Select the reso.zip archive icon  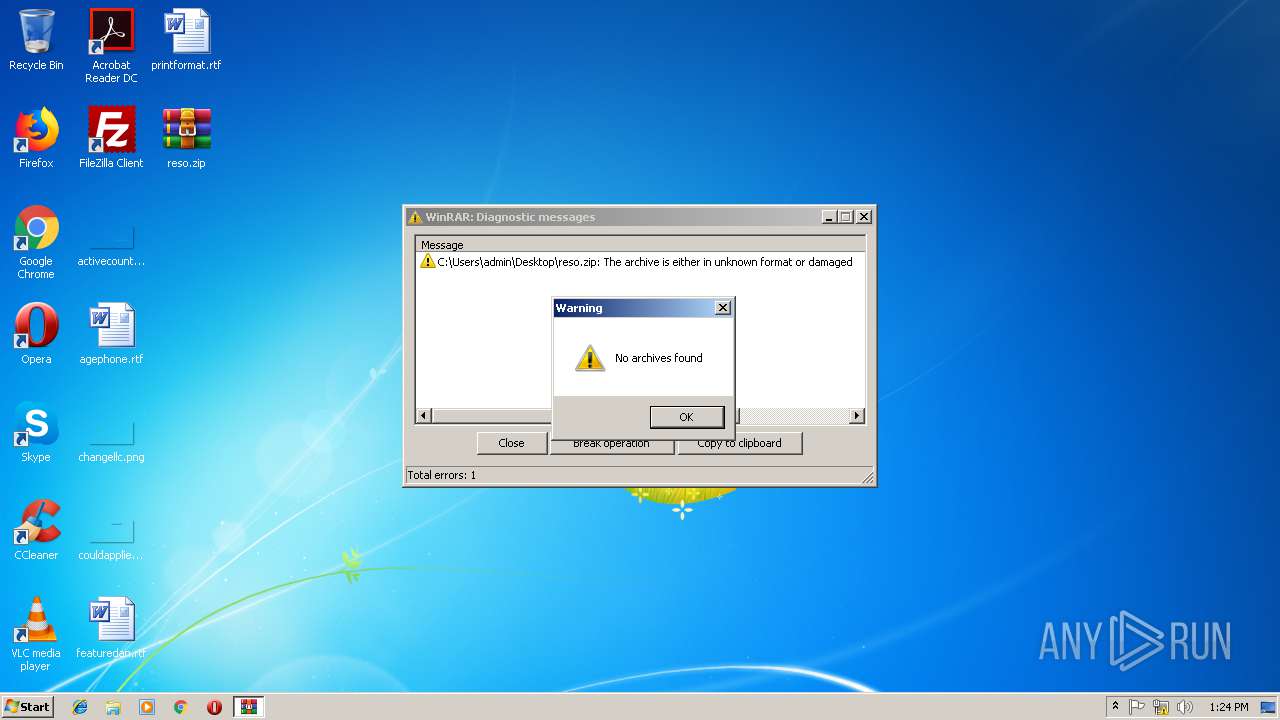click(x=186, y=138)
